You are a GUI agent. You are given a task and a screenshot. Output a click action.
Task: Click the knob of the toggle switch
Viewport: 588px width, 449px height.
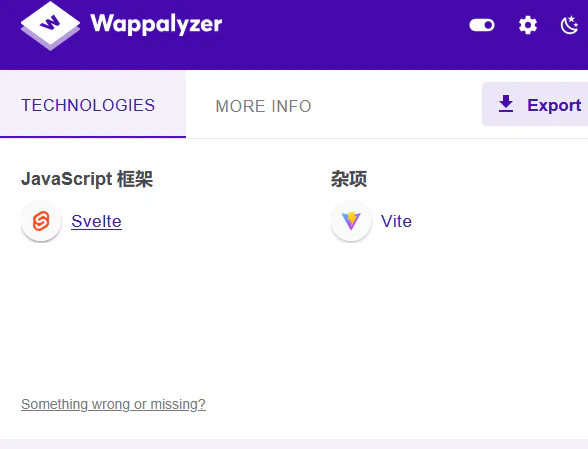pos(488,25)
